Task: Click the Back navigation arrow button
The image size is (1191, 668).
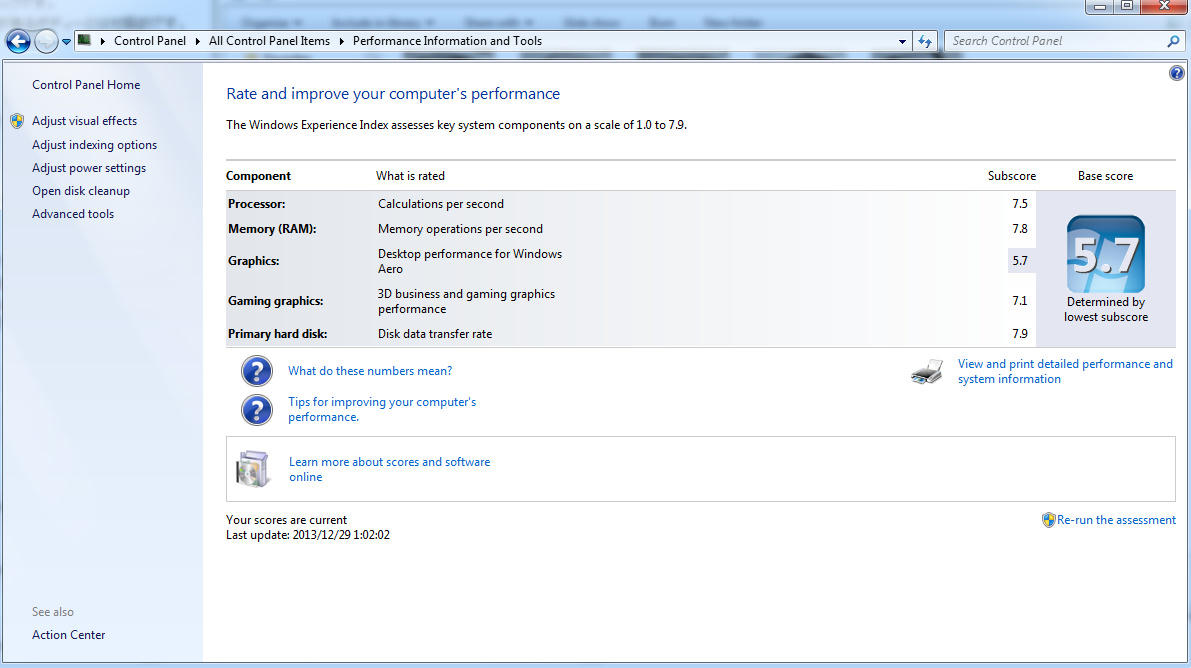Action: [18, 41]
